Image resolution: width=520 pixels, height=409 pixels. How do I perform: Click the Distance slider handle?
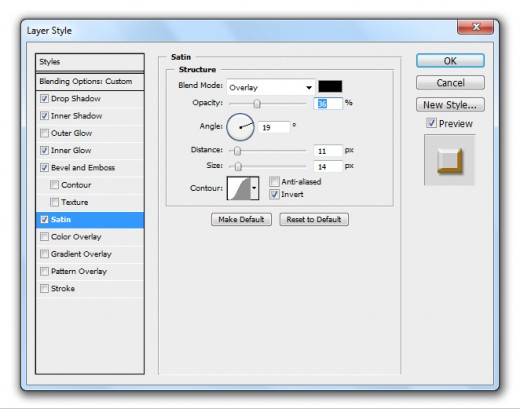(x=237, y=151)
